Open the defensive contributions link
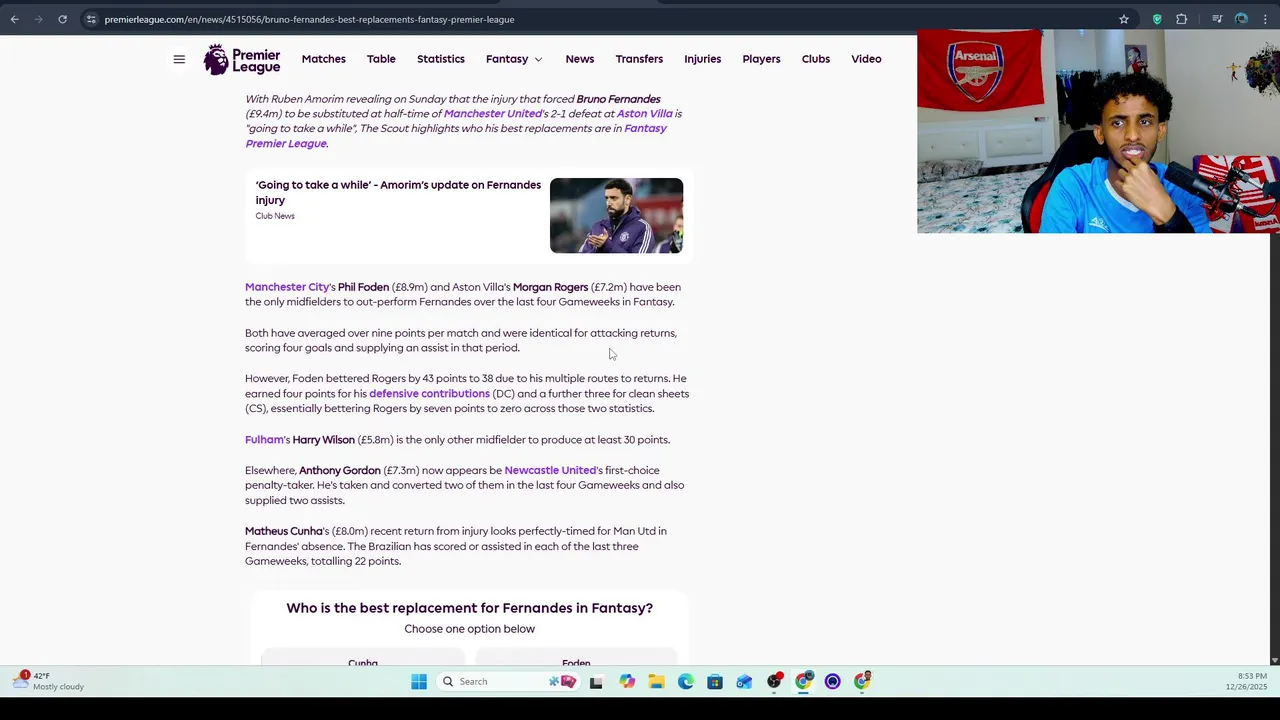This screenshot has width=1280, height=720. [x=429, y=394]
